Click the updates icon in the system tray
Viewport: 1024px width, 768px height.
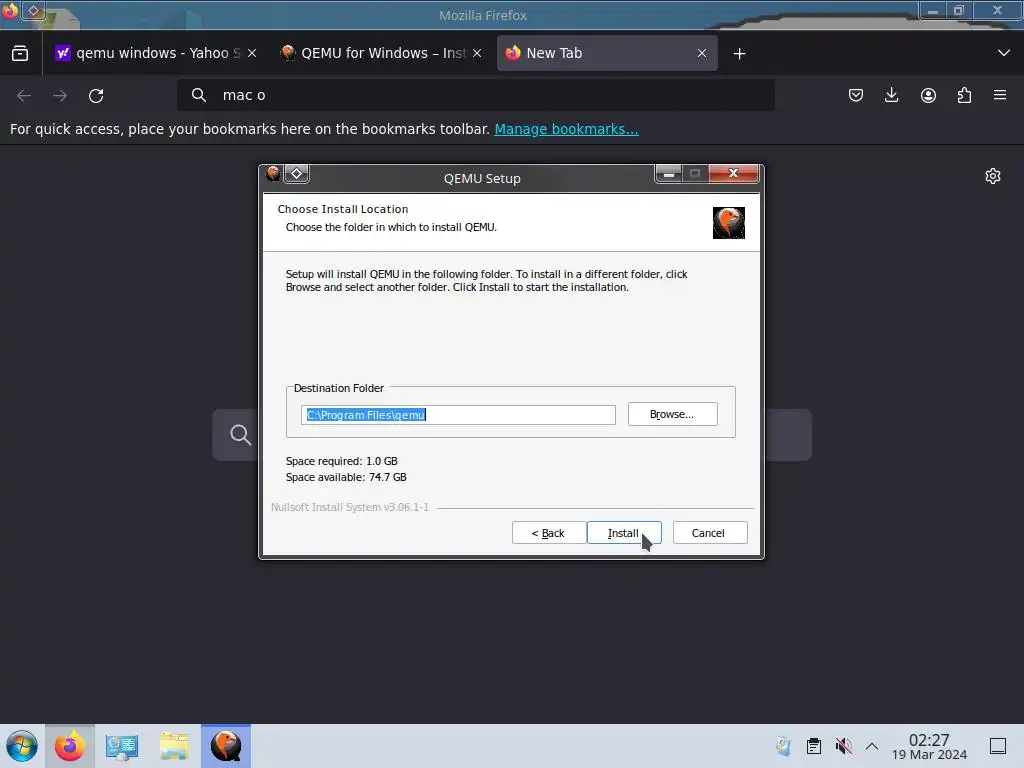click(x=783, y=746)
